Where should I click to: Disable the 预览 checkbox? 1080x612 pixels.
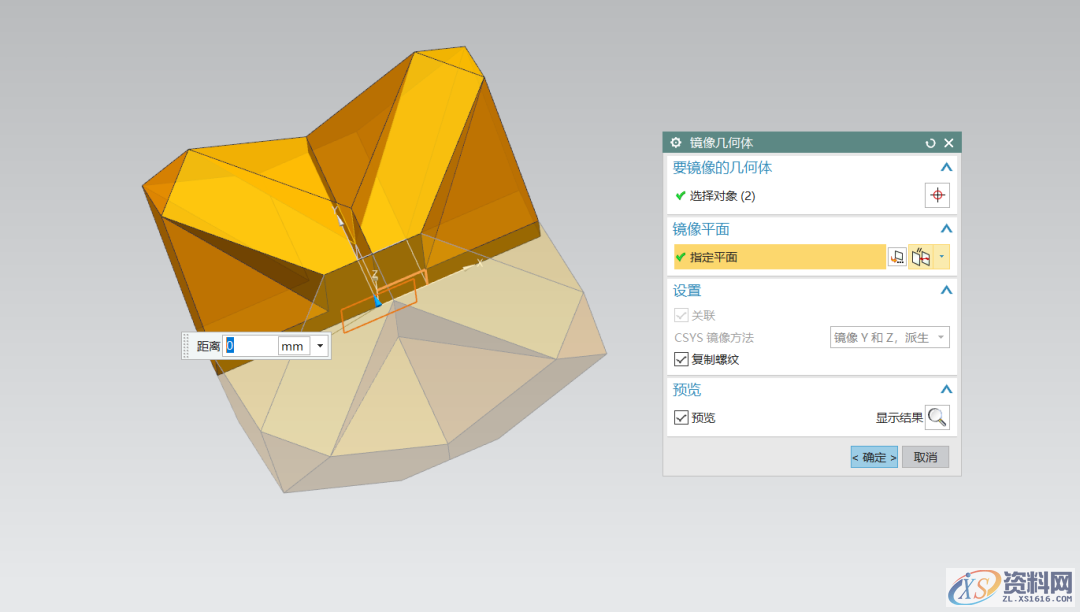tap(681, 417)
